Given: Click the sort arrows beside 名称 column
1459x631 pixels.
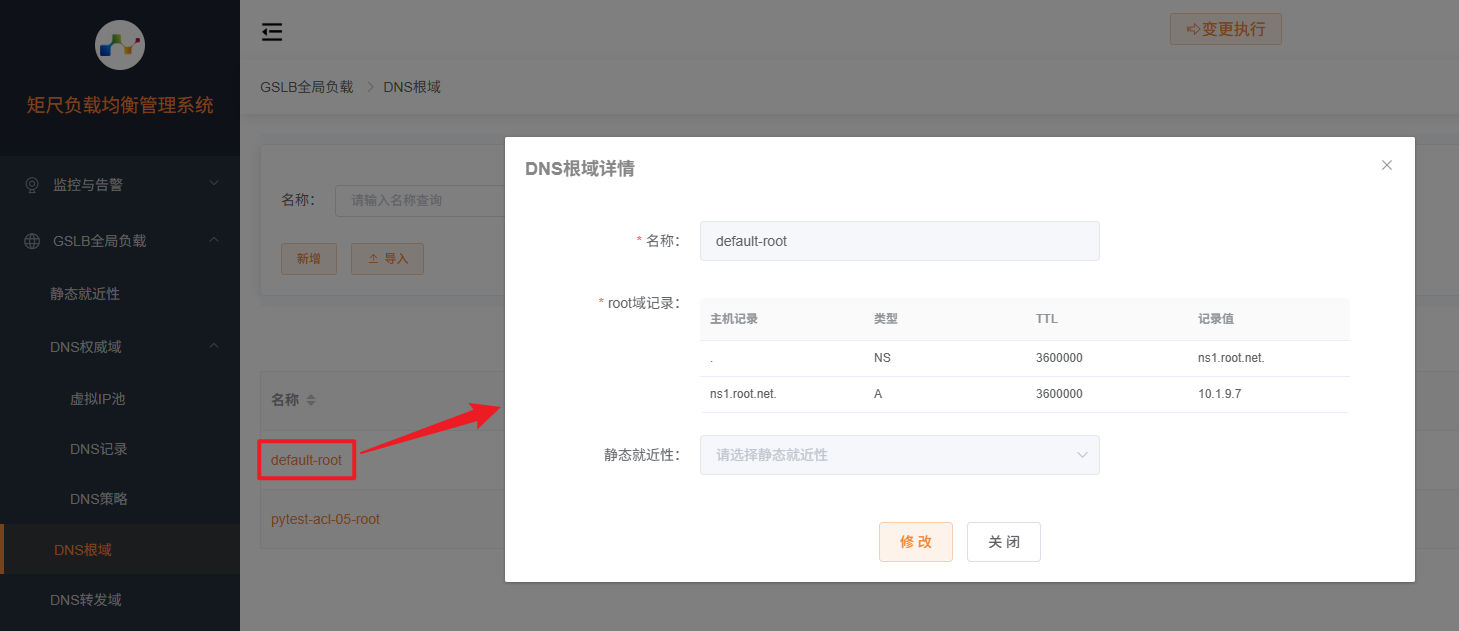Looking at the screenshot, I should pos(311,400).
